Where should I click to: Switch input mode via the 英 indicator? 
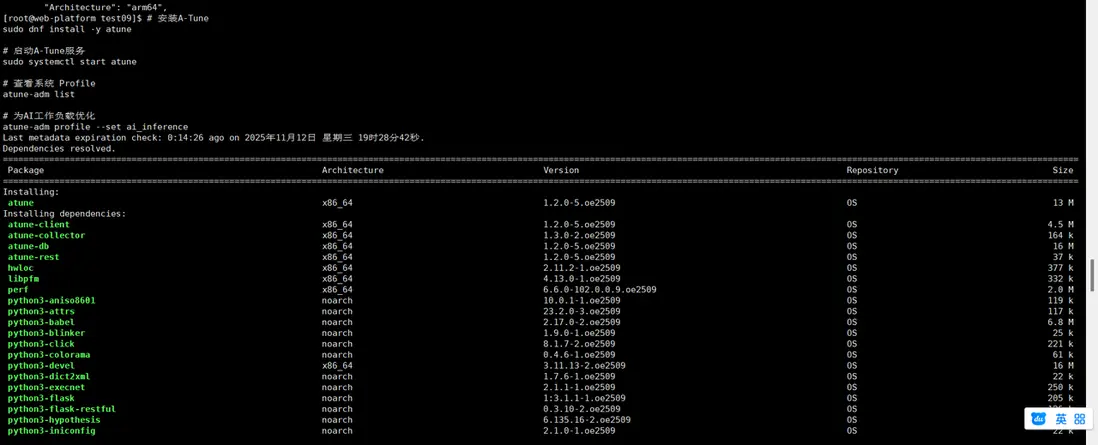click(1062, 419)
